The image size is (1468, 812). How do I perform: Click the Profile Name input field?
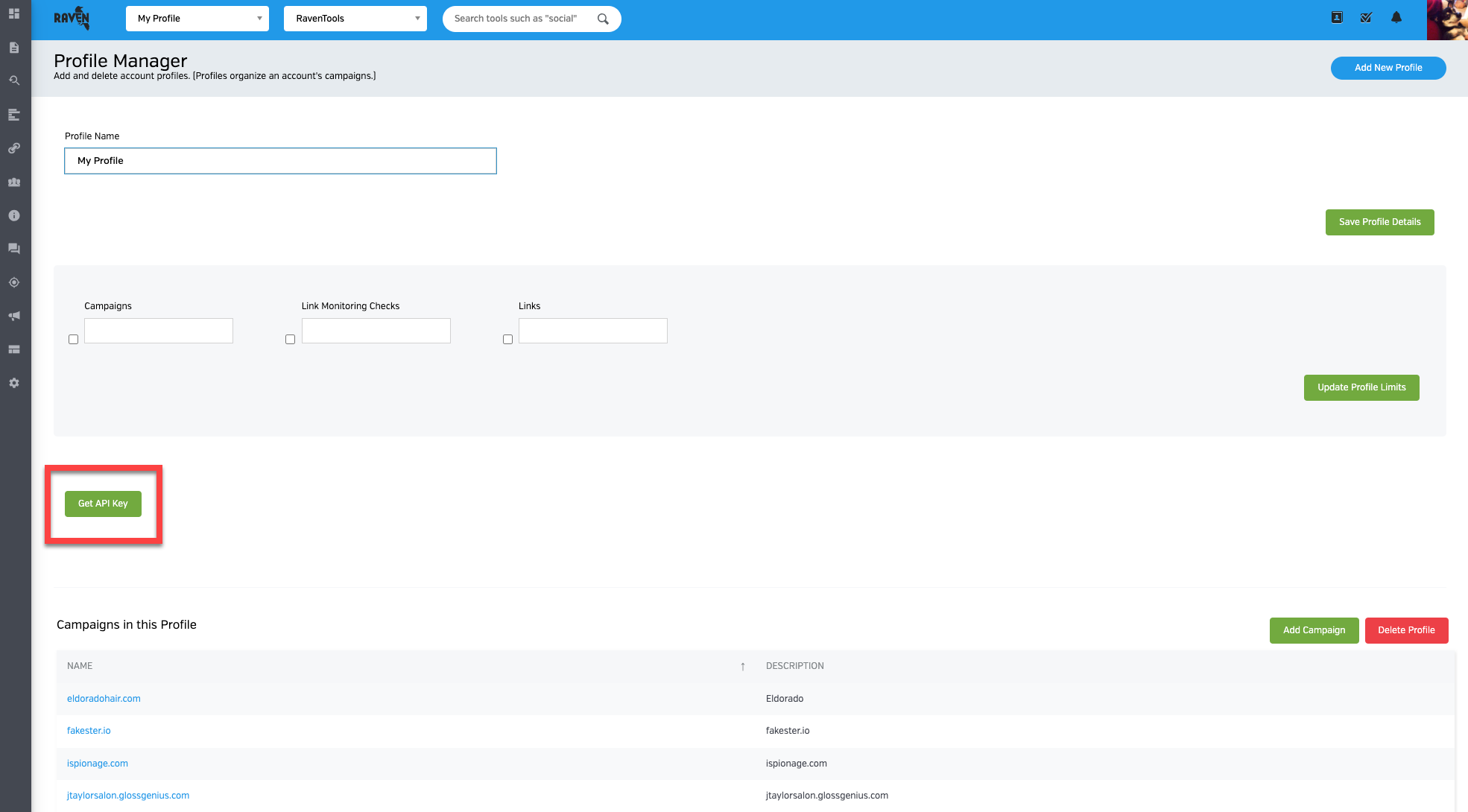tap(280, 161)
